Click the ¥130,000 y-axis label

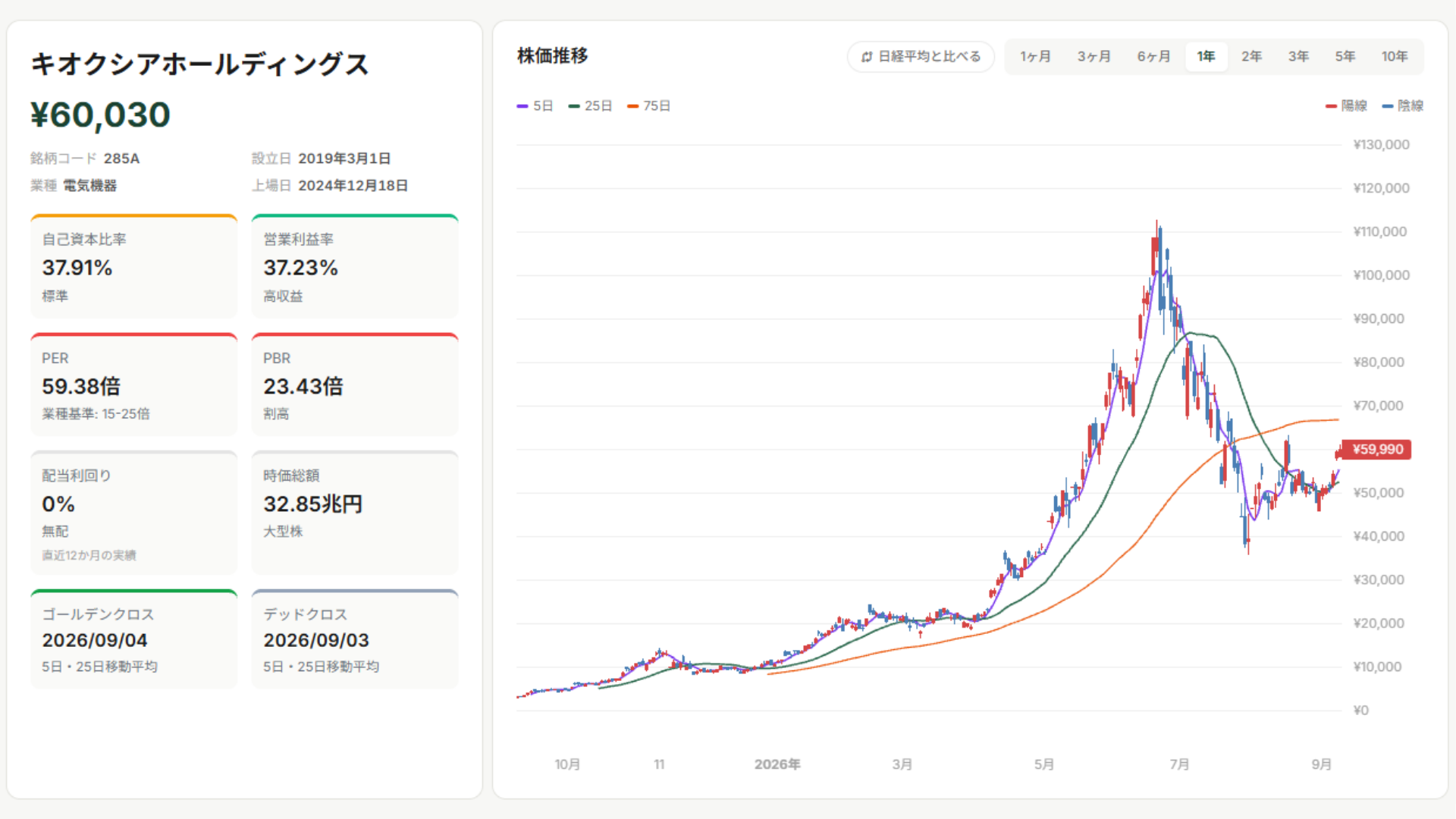click(x=1381, y=145)
